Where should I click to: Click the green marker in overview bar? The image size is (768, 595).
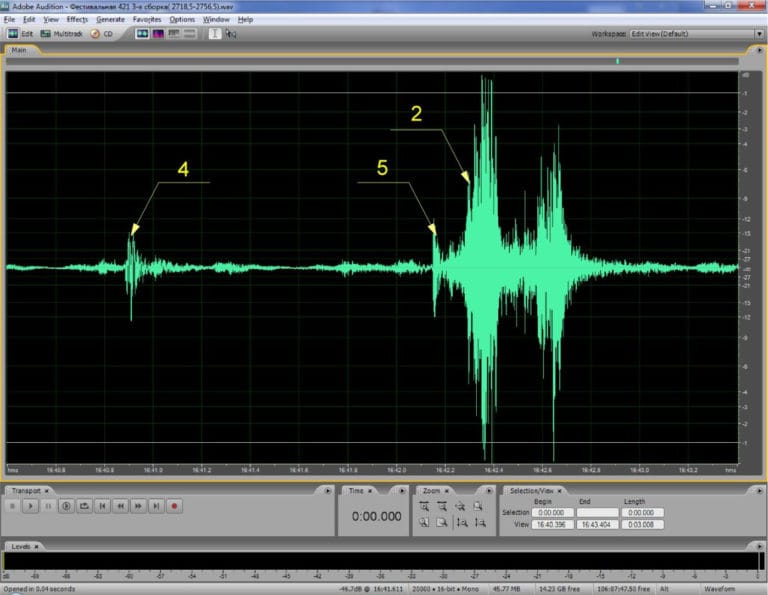click(618, 61)
